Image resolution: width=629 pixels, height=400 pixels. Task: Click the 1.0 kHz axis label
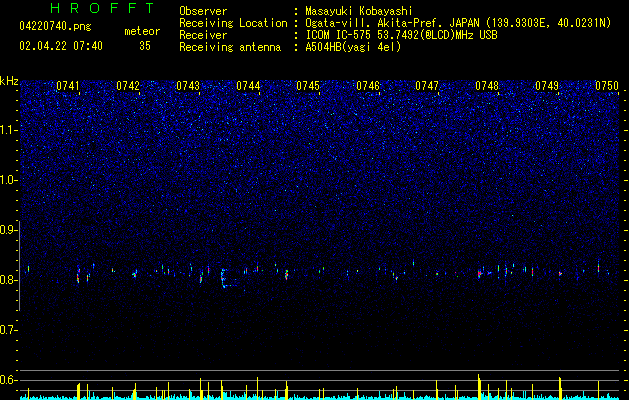pyautogui.click(x=8, y=180)
